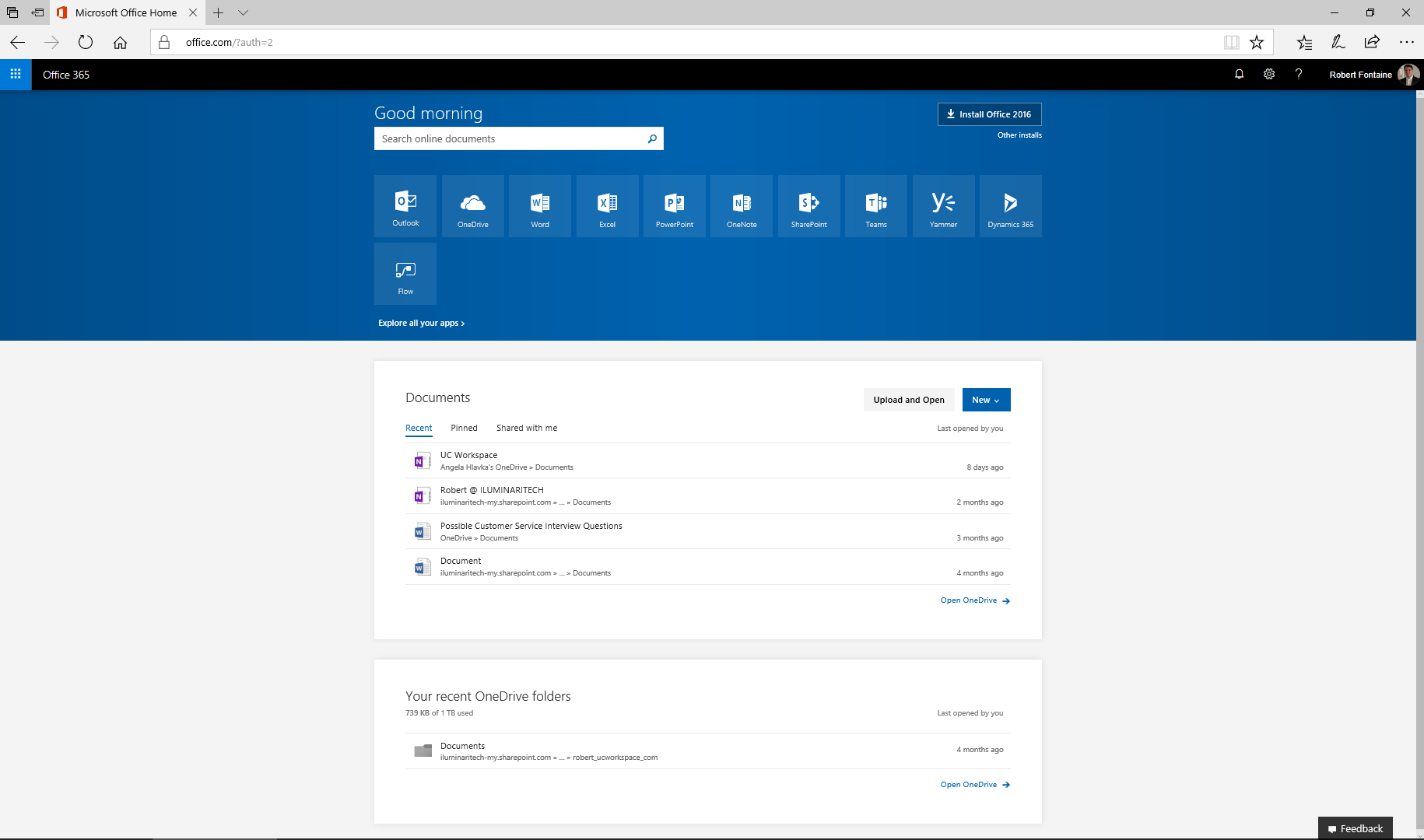Click Open OneDrive link under Documents list

pos(975,600)
